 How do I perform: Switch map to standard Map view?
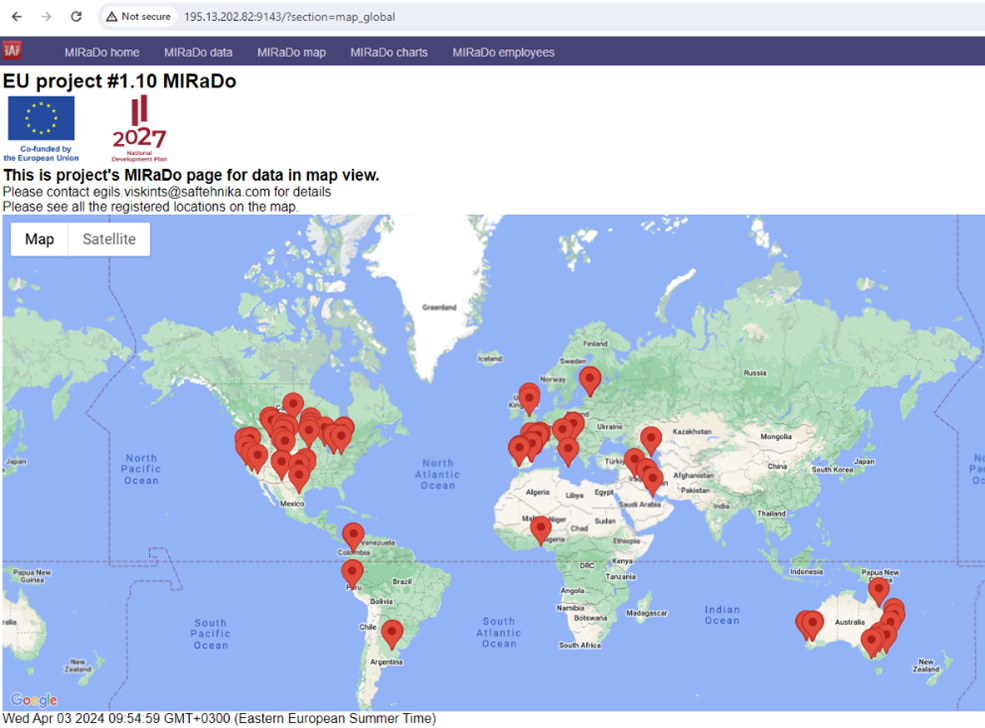[x=40, y=239]
